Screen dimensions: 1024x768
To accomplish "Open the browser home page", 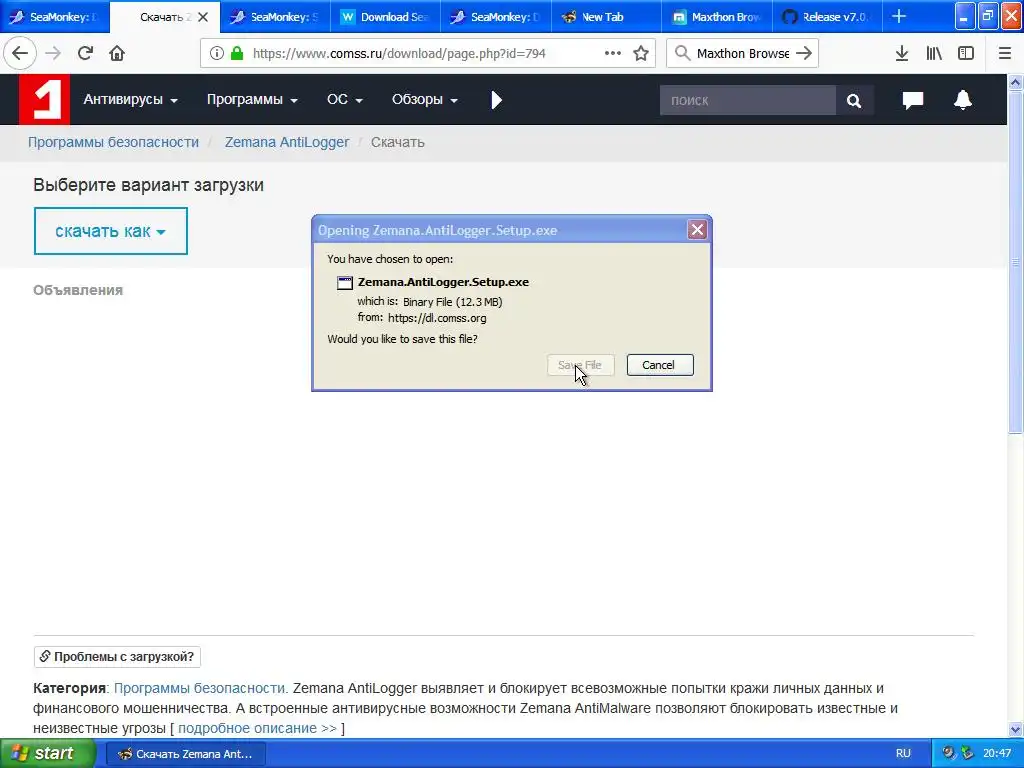I will pyautogui.click(x=117, y=54).
